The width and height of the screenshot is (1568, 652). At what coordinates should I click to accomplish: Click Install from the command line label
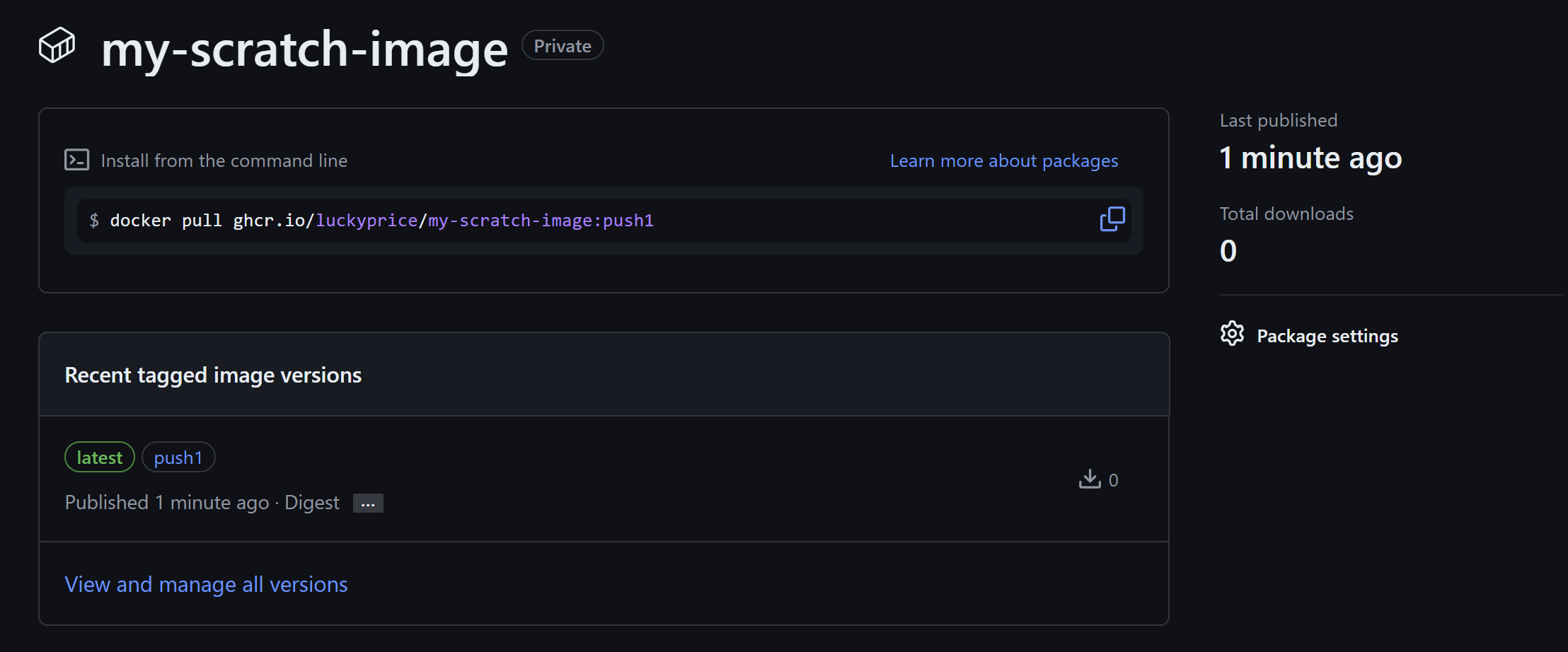224,161
